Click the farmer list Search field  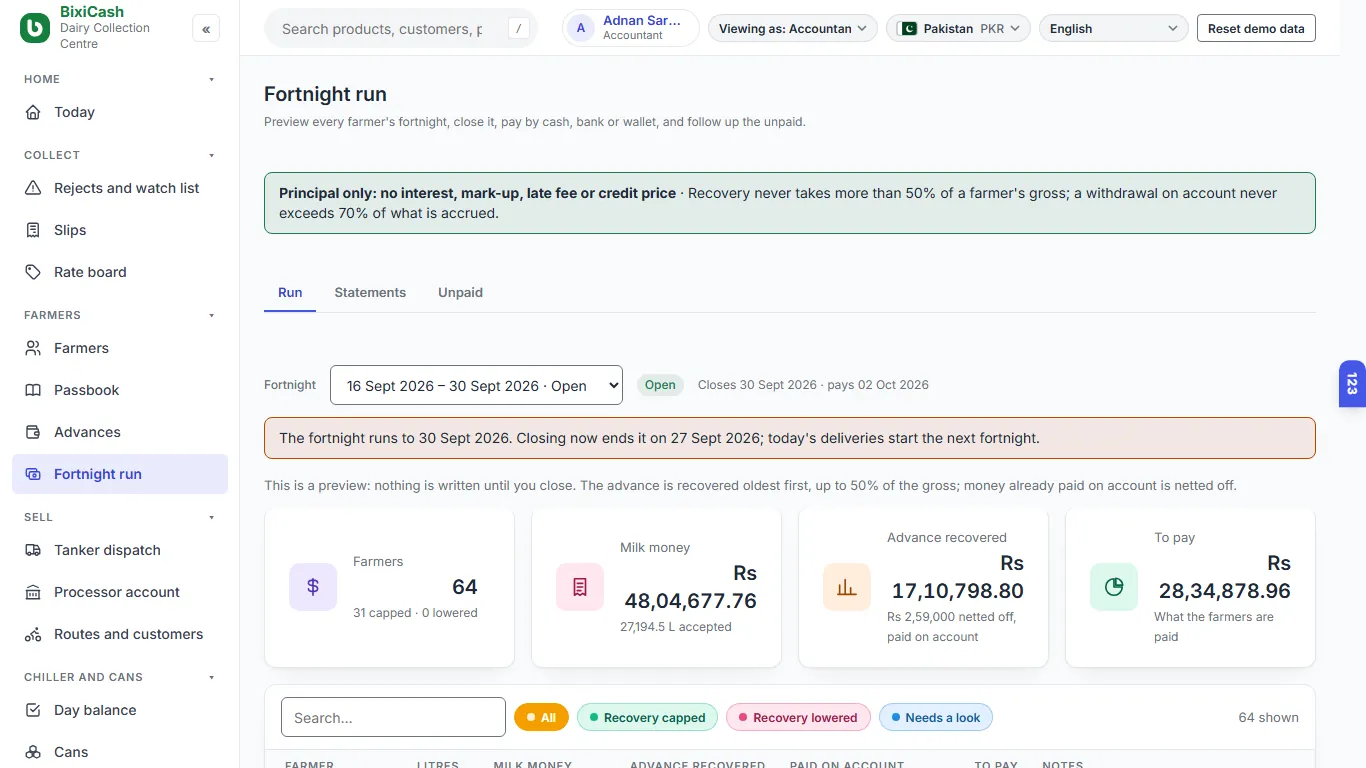coord(393,717)
